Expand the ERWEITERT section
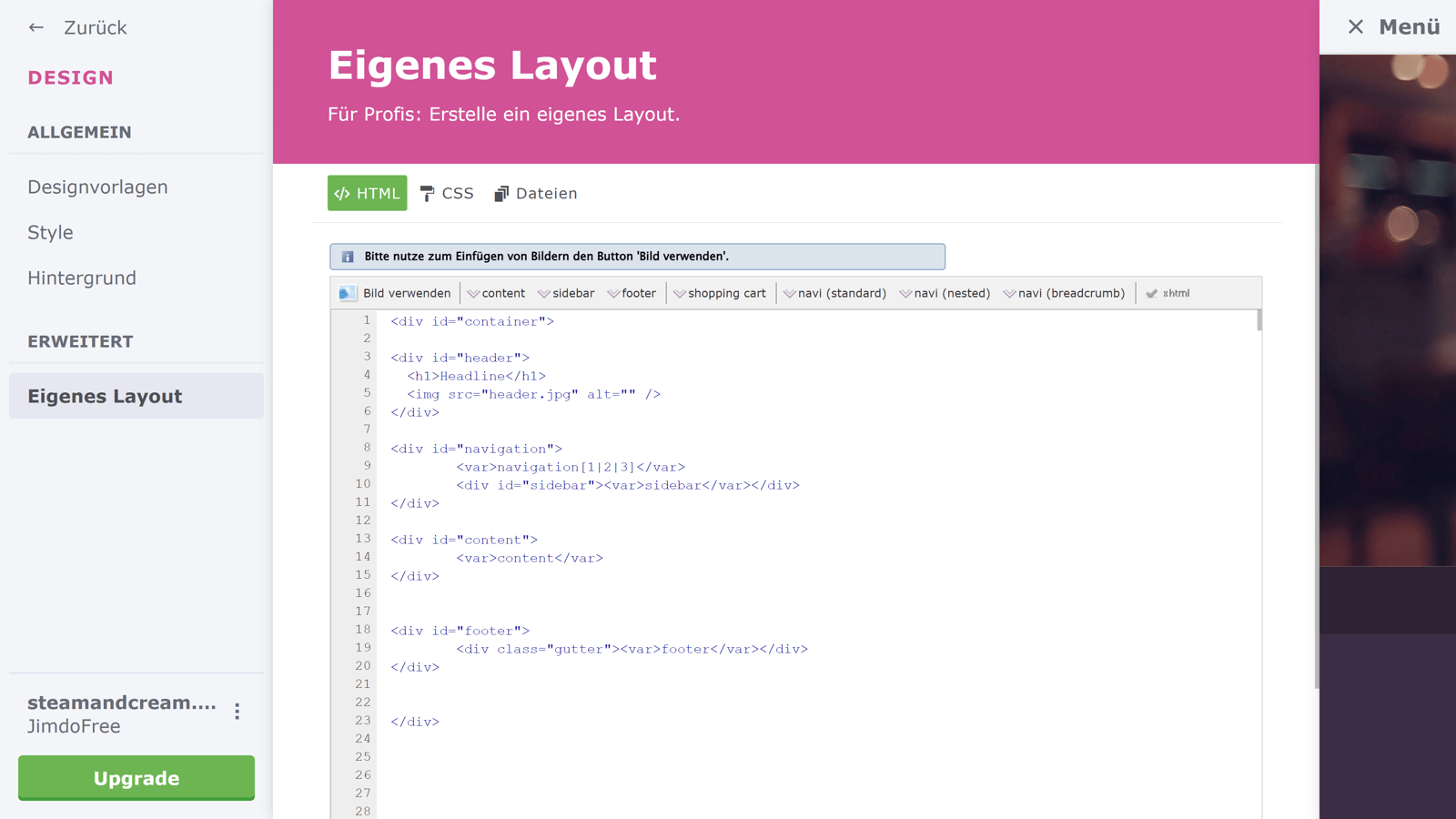Viewport: 1456px width, 819px height. 80,341
